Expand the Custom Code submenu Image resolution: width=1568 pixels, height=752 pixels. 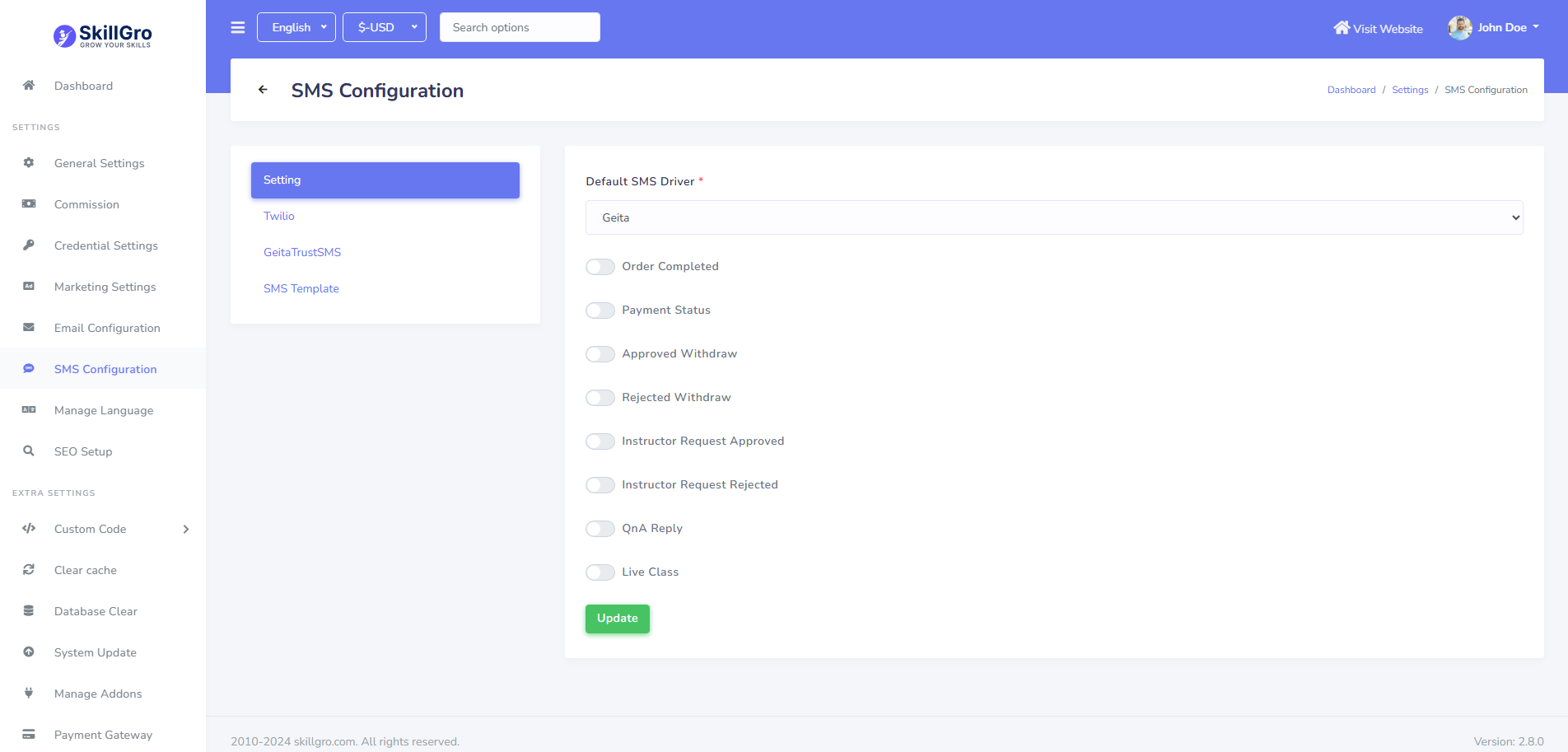tap(104, 529)
